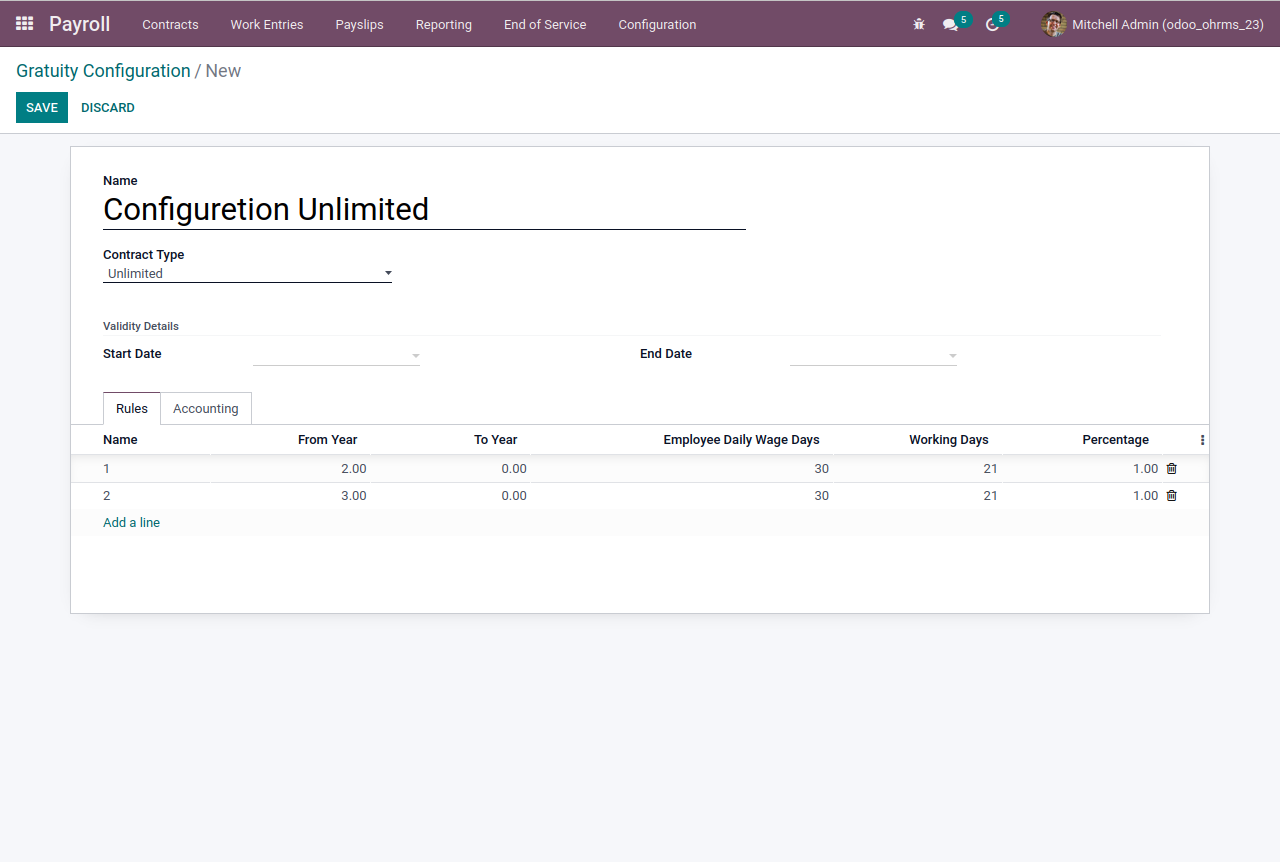Delete rule 1 with trash icon
Viewport: 1280px width, 862px height.
[x=1172, y=468]
